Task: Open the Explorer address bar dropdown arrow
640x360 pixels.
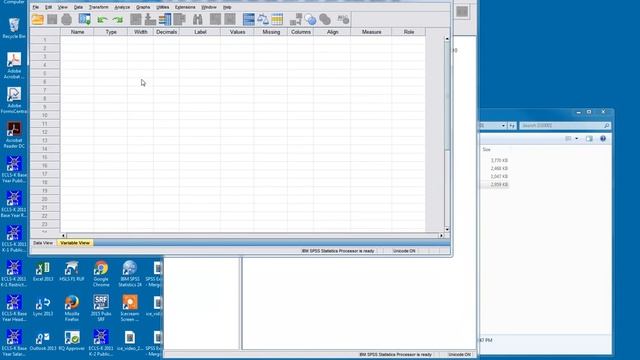Action: (x=503, y=126)
